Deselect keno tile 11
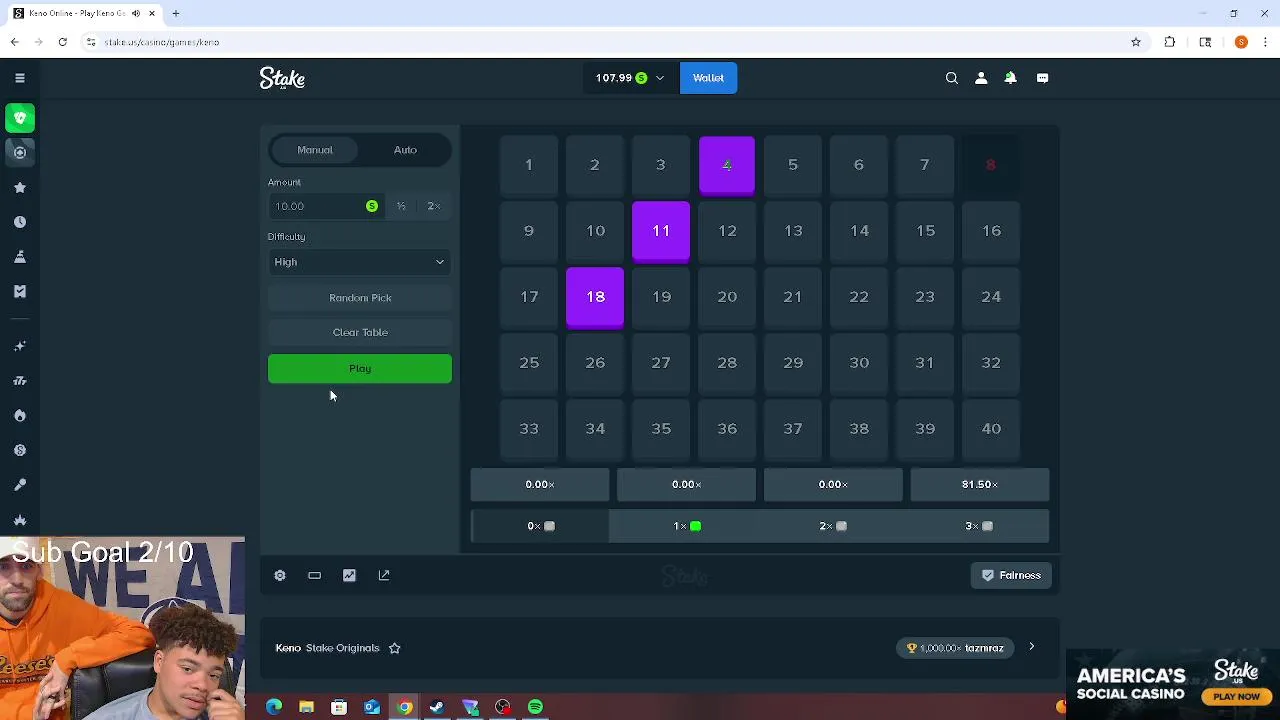The width and height of the screenshot is (1280, 720). tap(661, 231)
